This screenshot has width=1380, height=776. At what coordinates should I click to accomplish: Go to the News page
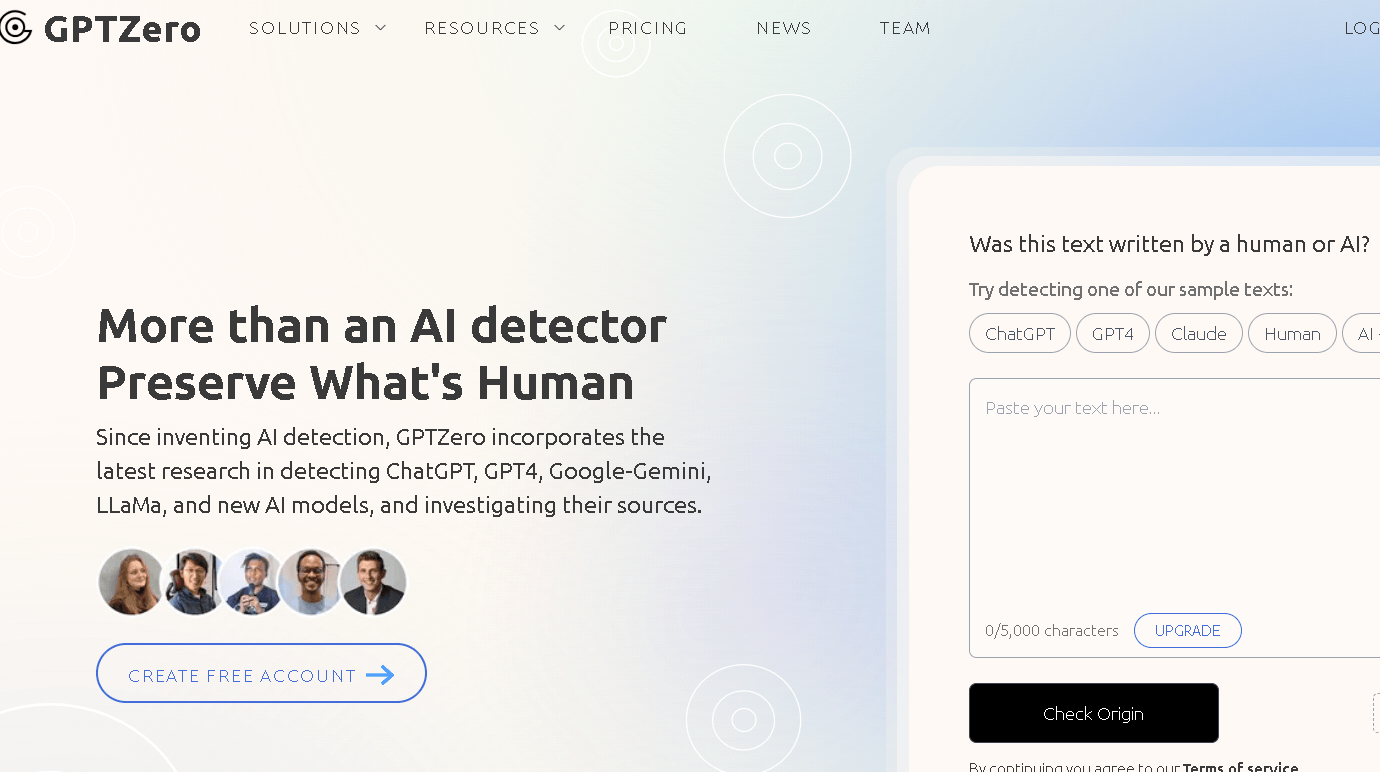coord(784,28)
